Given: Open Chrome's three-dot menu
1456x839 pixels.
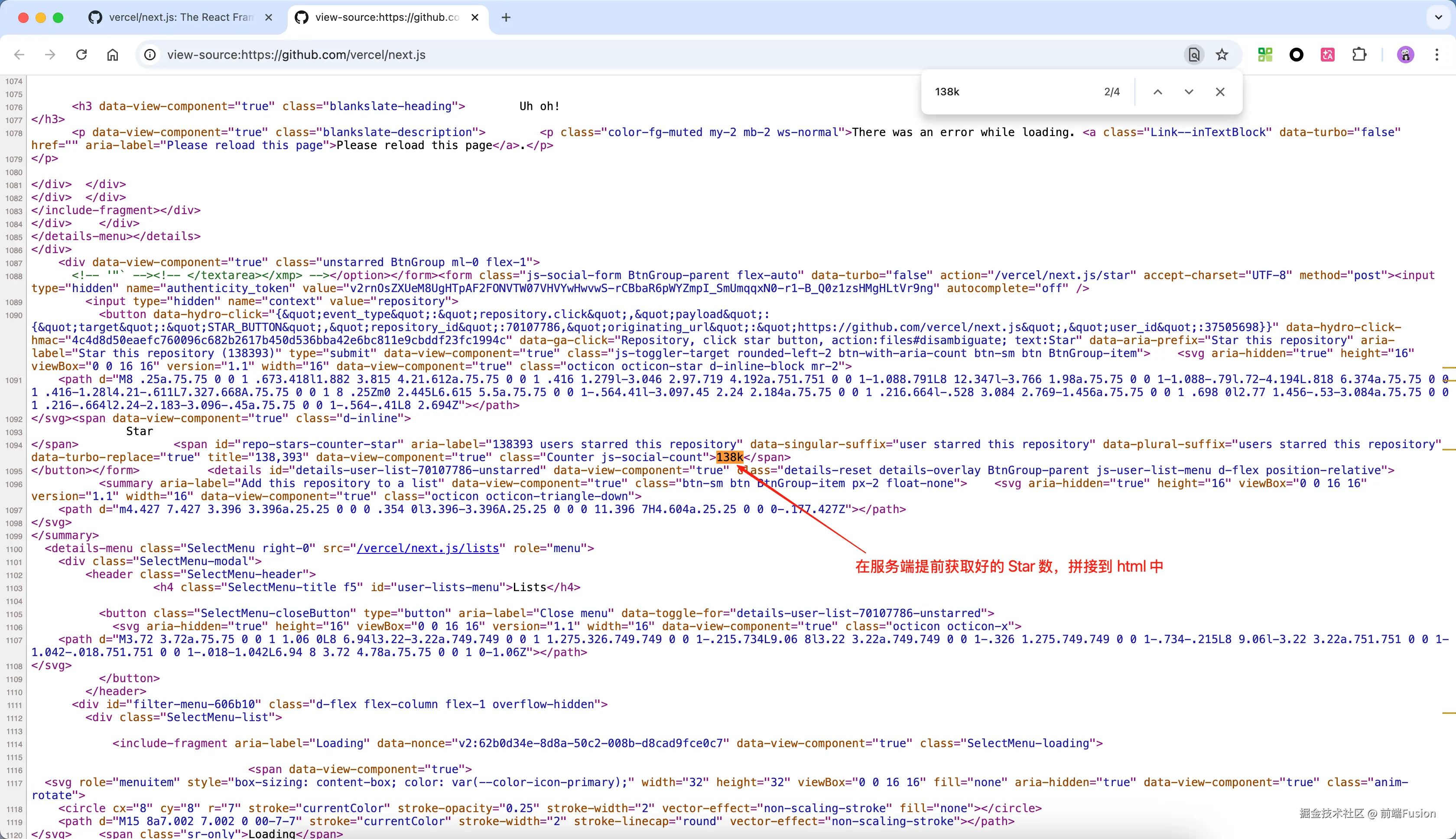Looking at the screenshot, I should tap(1437, 55).
